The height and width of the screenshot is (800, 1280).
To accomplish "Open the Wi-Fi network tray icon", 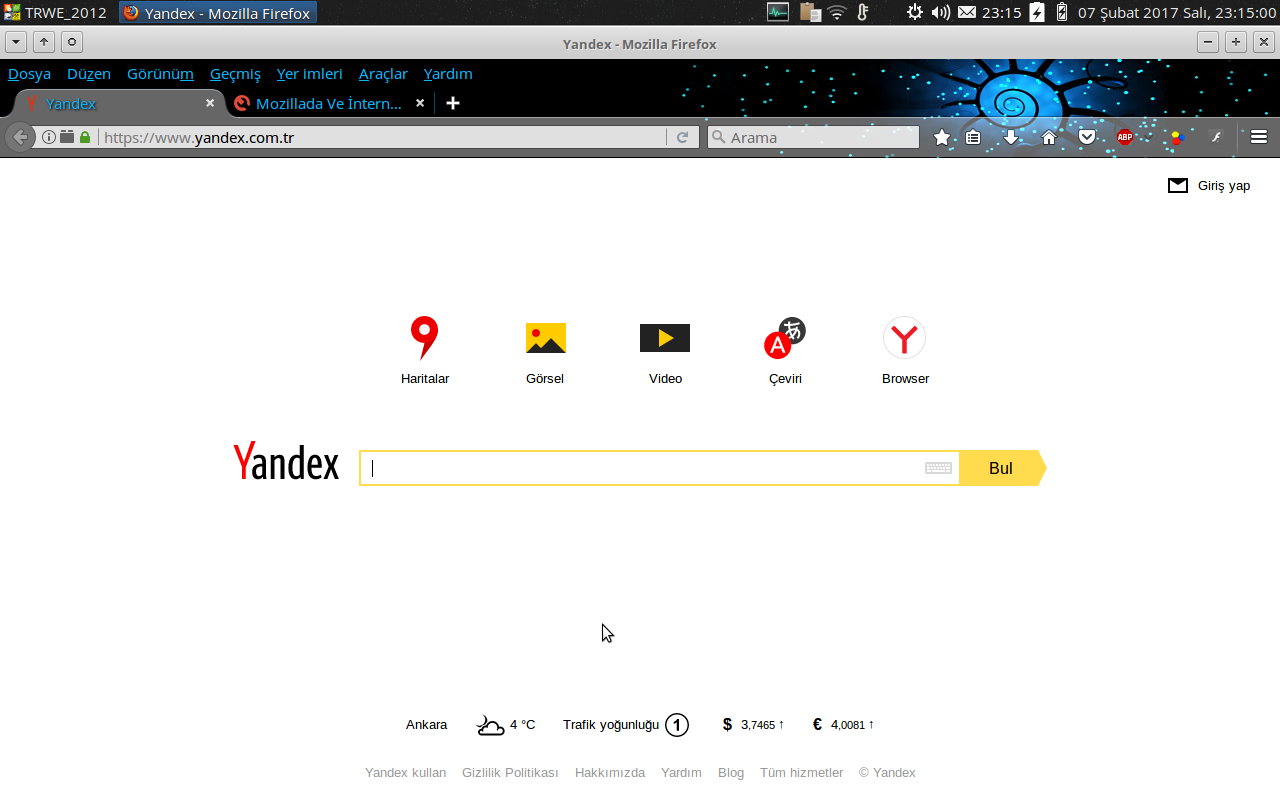I will [837, 13].
